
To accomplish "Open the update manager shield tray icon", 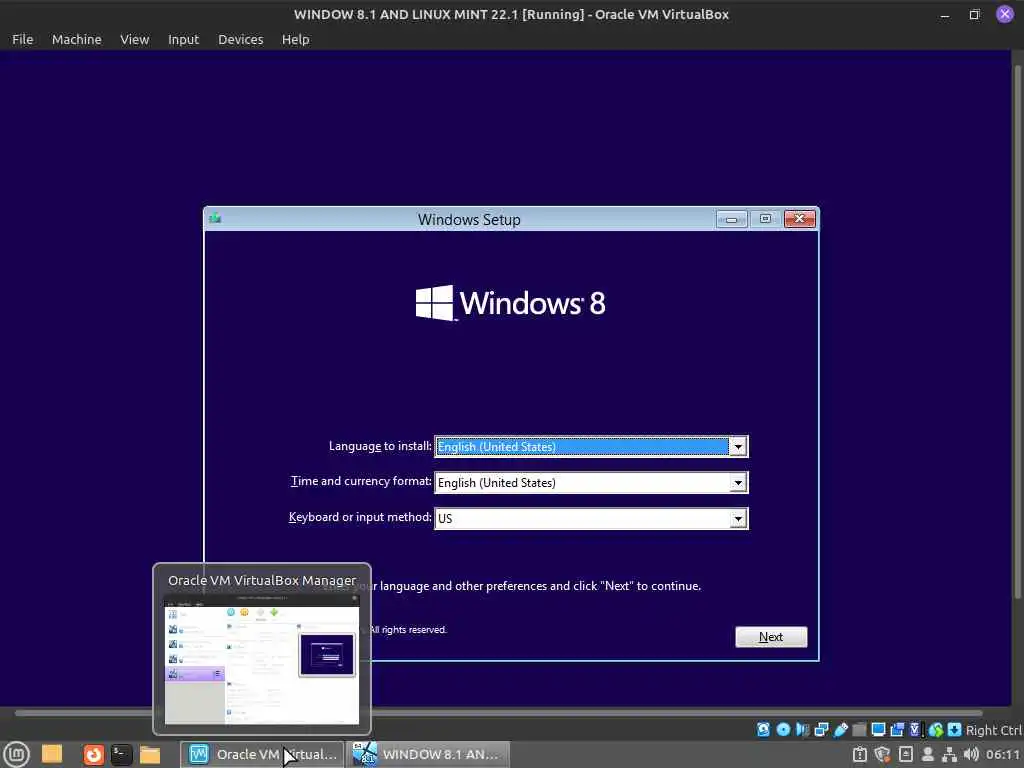I will (x=882, y=754).
